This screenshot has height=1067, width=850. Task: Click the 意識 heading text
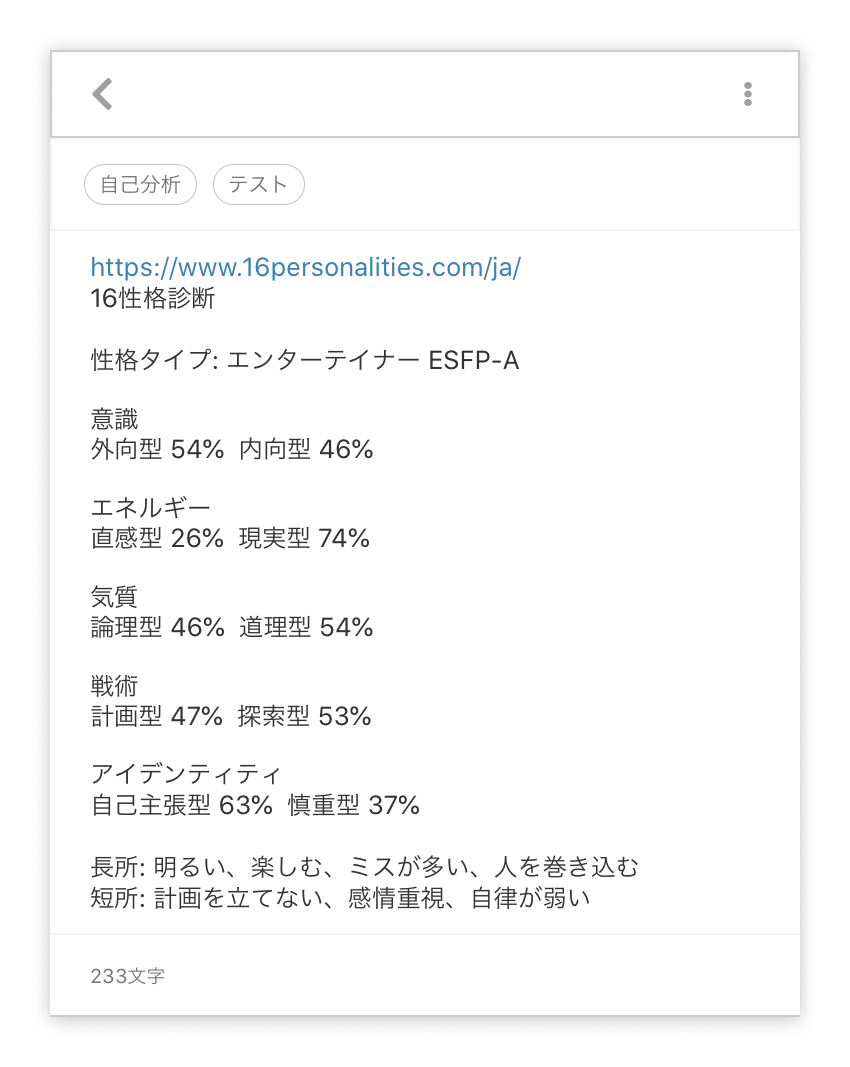coord(114,418)
